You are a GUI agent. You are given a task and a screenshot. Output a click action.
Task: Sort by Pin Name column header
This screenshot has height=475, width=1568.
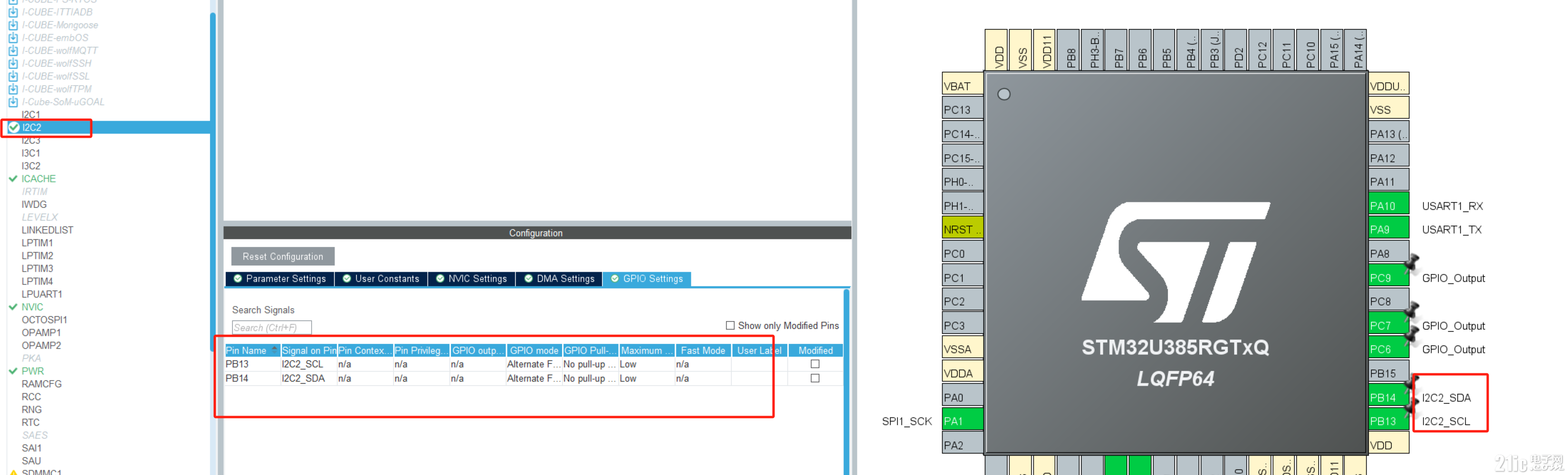coord(252,351)
